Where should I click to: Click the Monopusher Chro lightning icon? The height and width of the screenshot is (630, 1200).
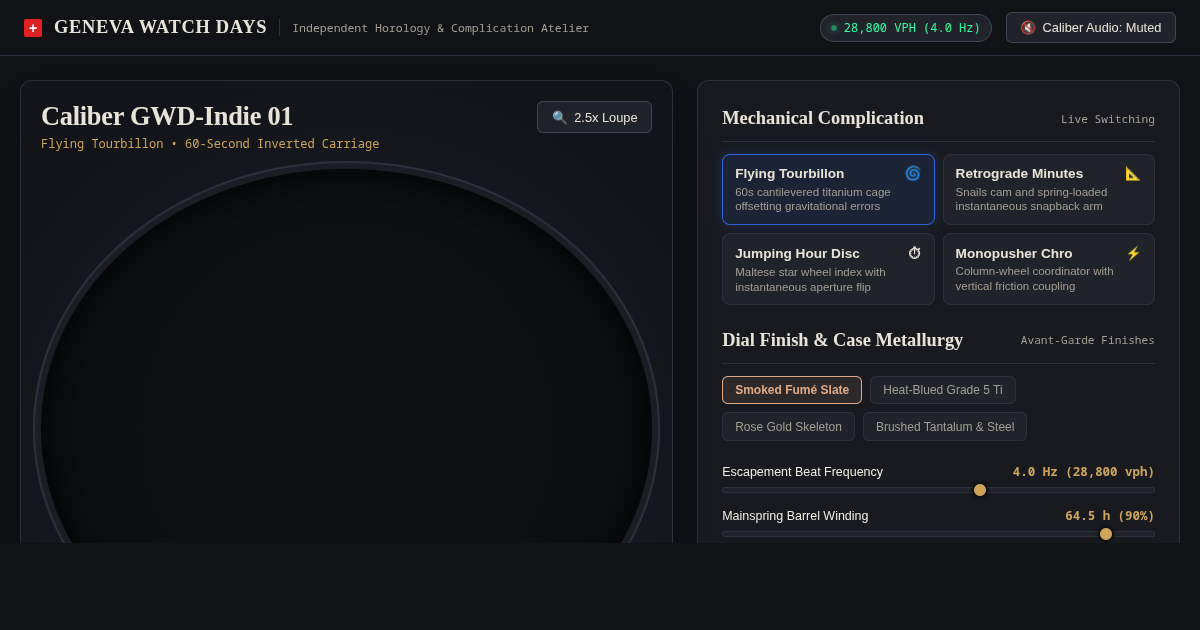1133,253
